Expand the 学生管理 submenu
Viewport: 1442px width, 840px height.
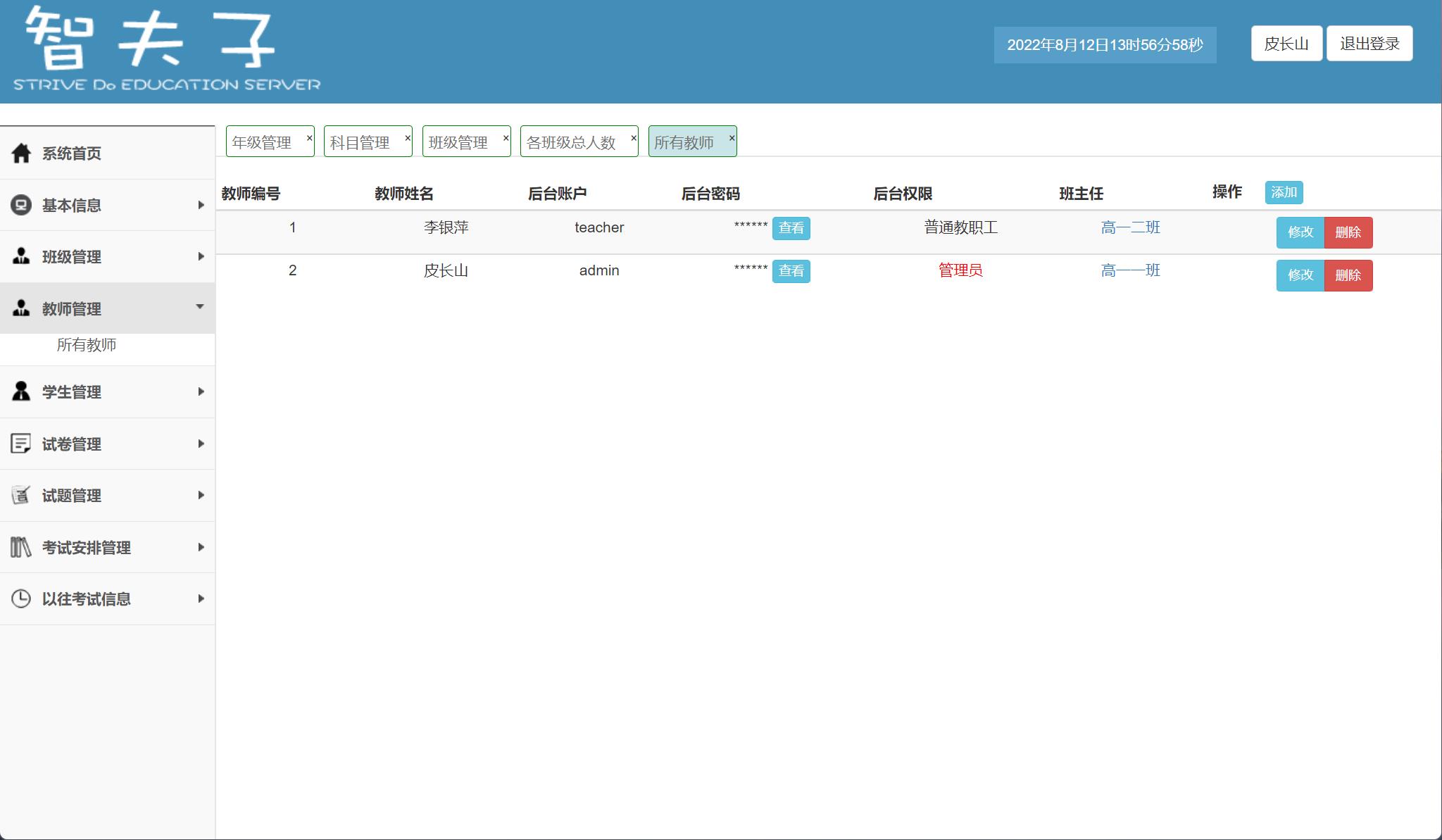point(201,391)
